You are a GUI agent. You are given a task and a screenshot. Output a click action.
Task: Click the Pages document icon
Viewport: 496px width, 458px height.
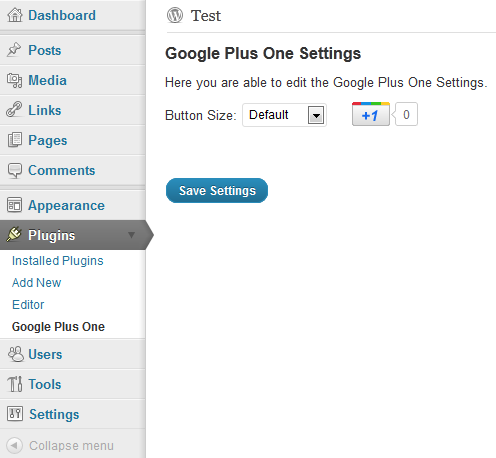click(x=15, y=140)
